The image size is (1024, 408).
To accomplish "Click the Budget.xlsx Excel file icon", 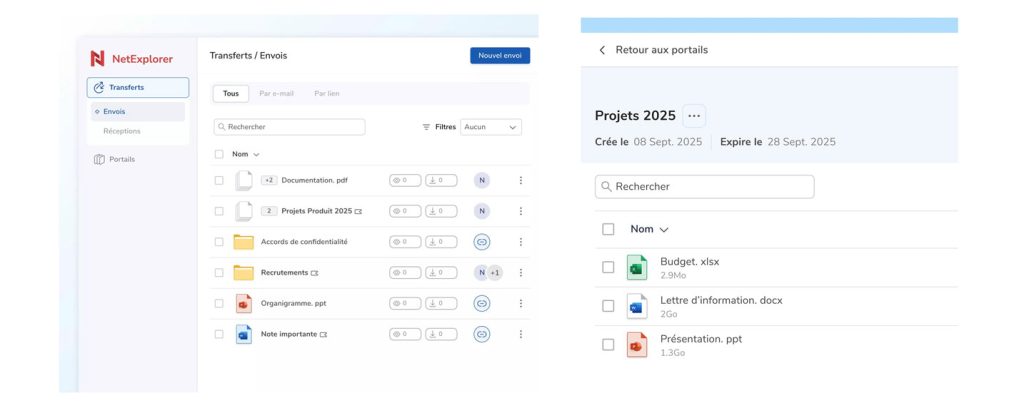I will click(636, 267).
